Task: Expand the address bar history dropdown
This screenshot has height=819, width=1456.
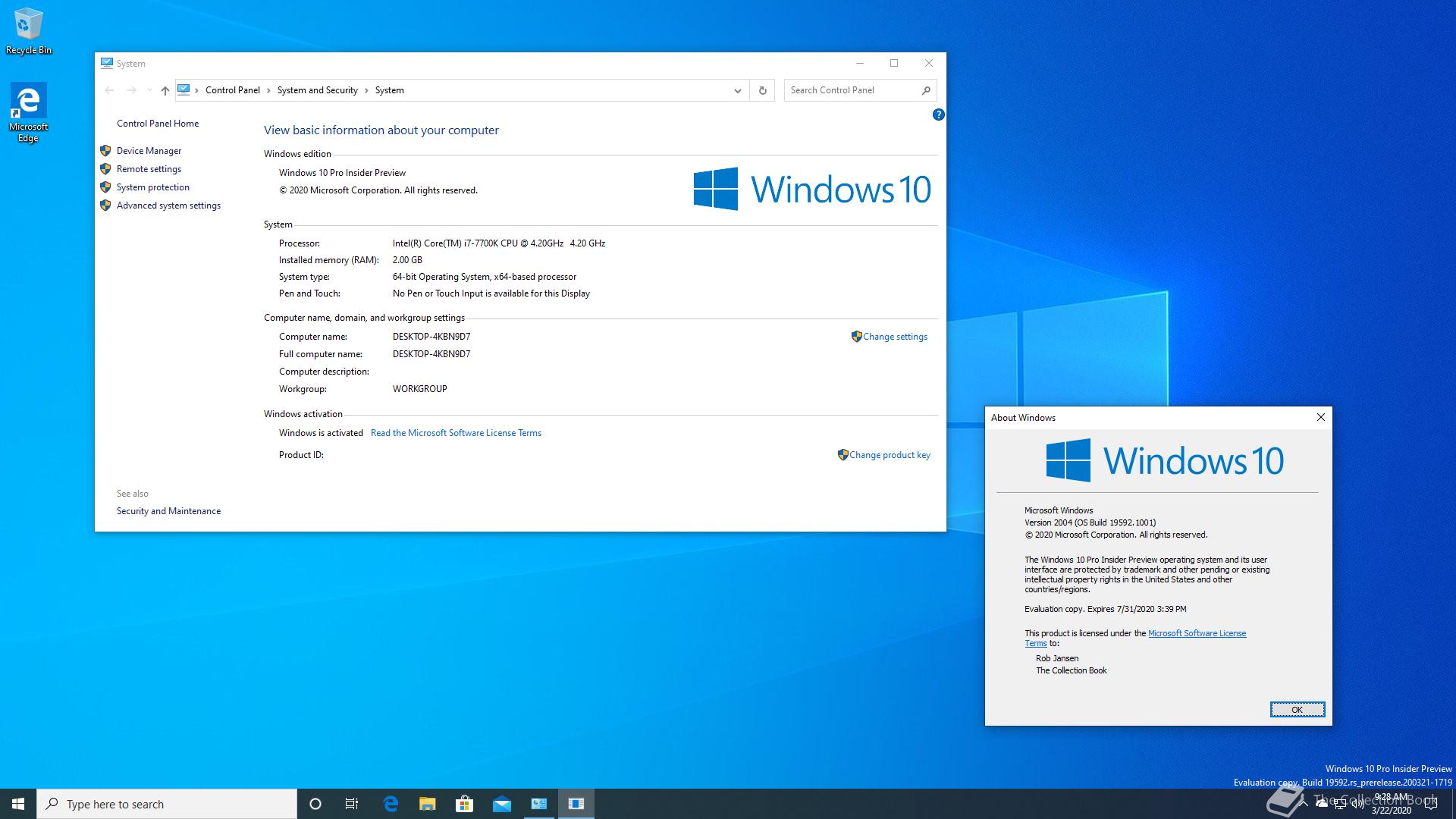Action: point(737,90)
